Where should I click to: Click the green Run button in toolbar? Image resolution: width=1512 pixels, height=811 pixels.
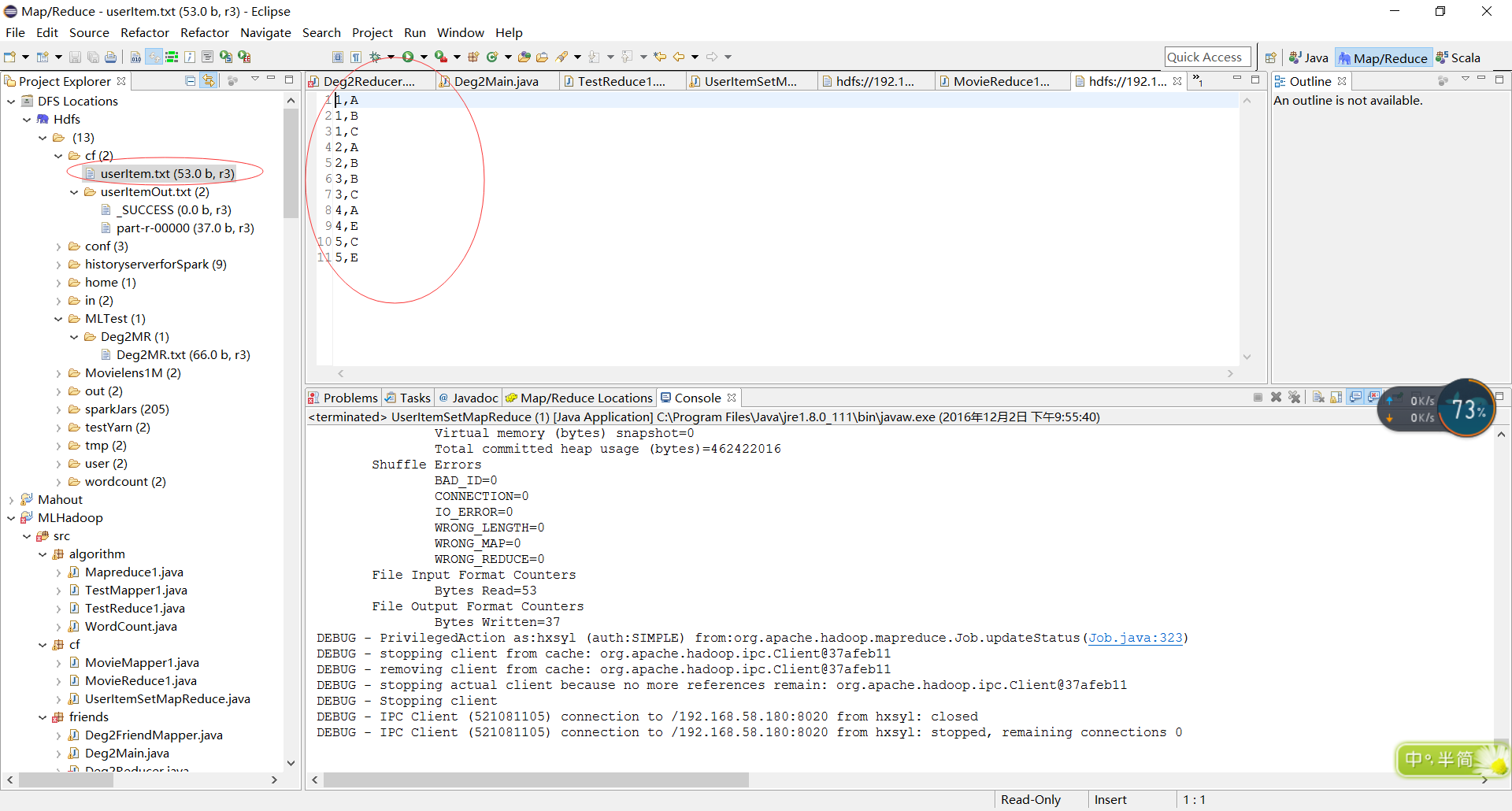[x=408, y=57]
